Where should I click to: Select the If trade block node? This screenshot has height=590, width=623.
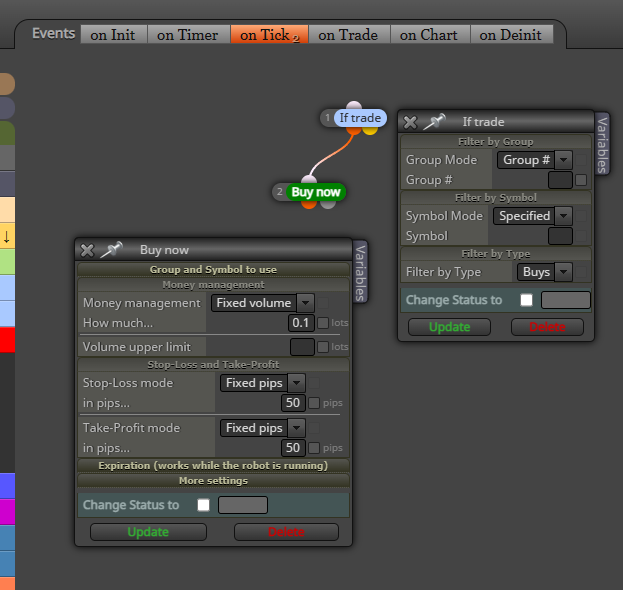click(x=360, y=118)
